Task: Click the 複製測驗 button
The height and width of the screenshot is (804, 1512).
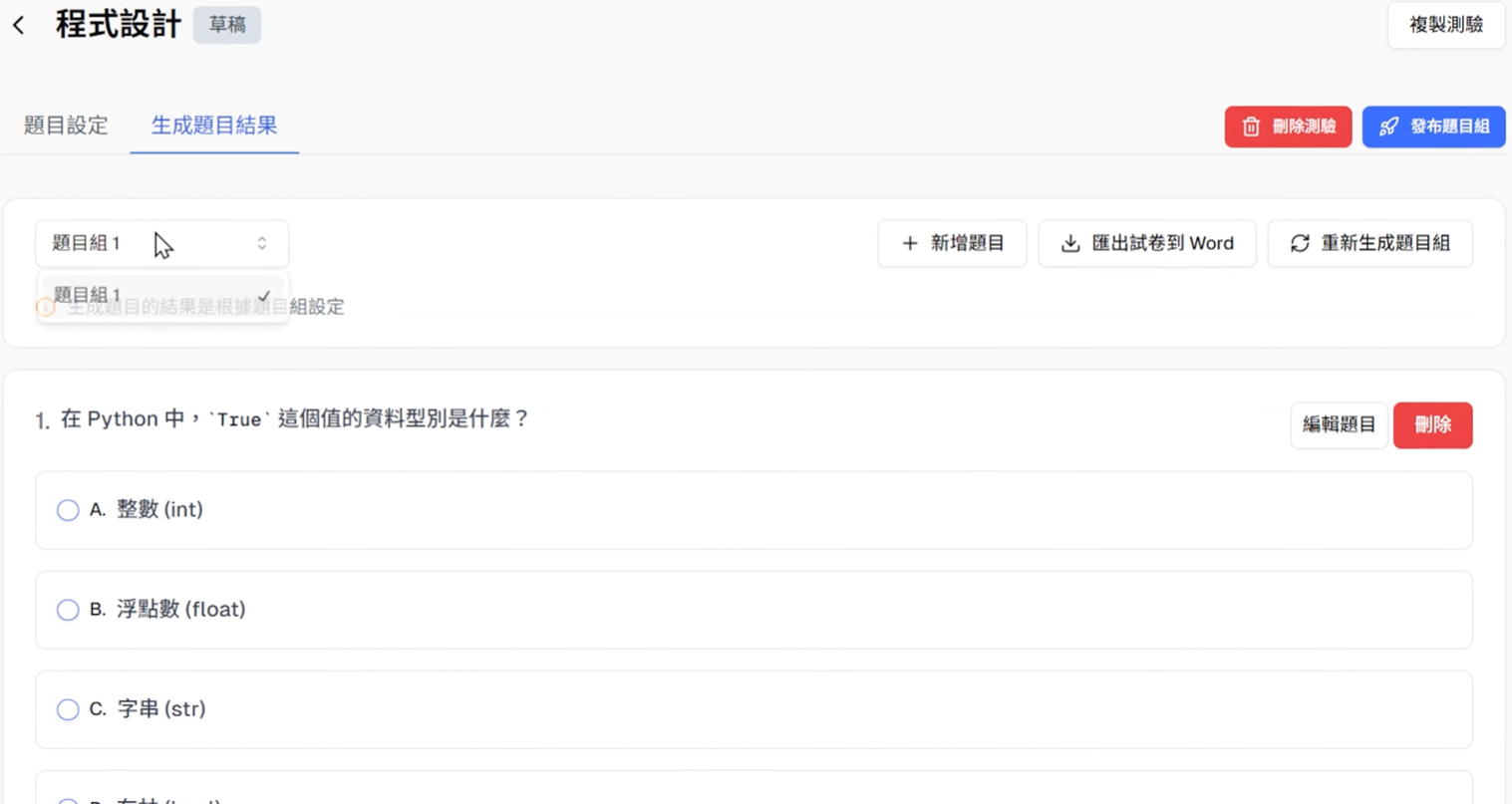Action: click(x=1446, y=25)
